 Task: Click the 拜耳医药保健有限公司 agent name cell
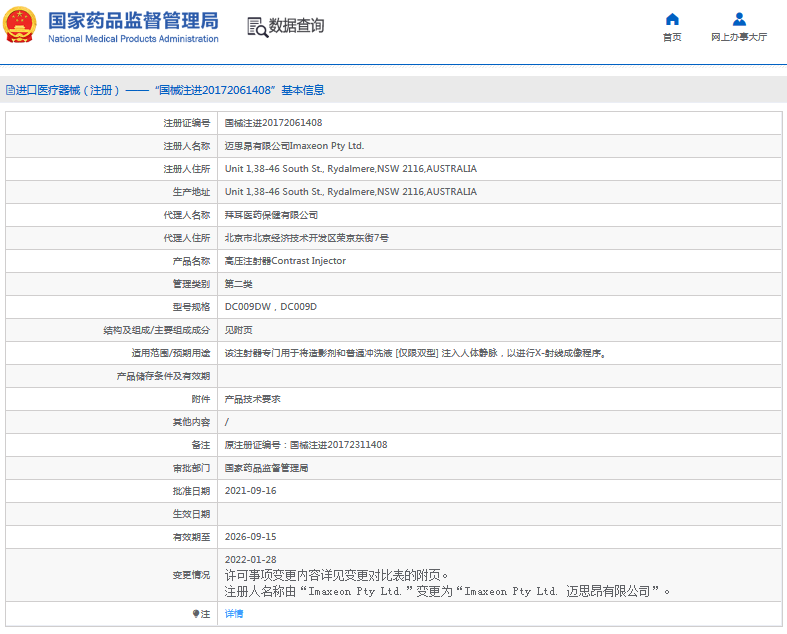click(271, 214)
